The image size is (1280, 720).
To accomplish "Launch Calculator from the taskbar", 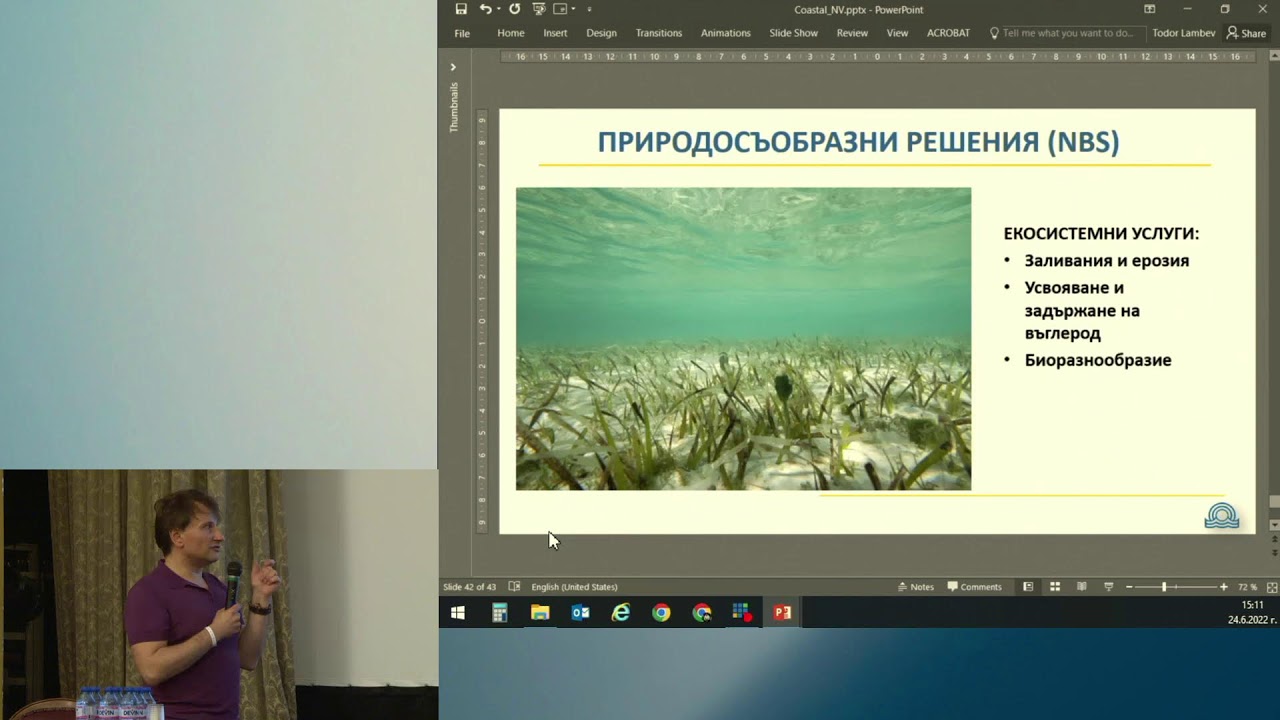I will coord(500,613).
